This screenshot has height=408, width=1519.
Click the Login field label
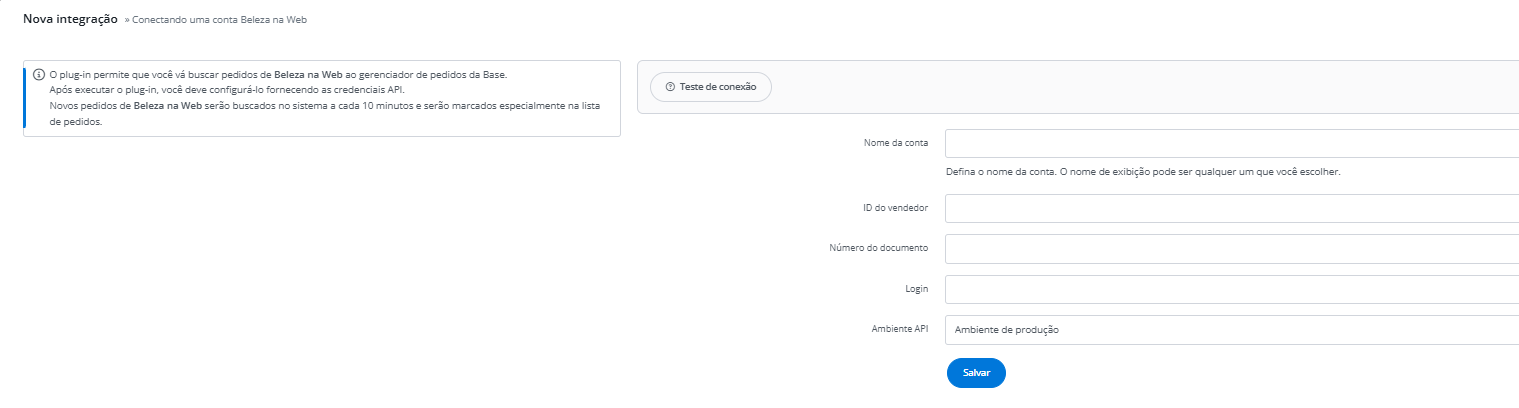pos(916,289)
